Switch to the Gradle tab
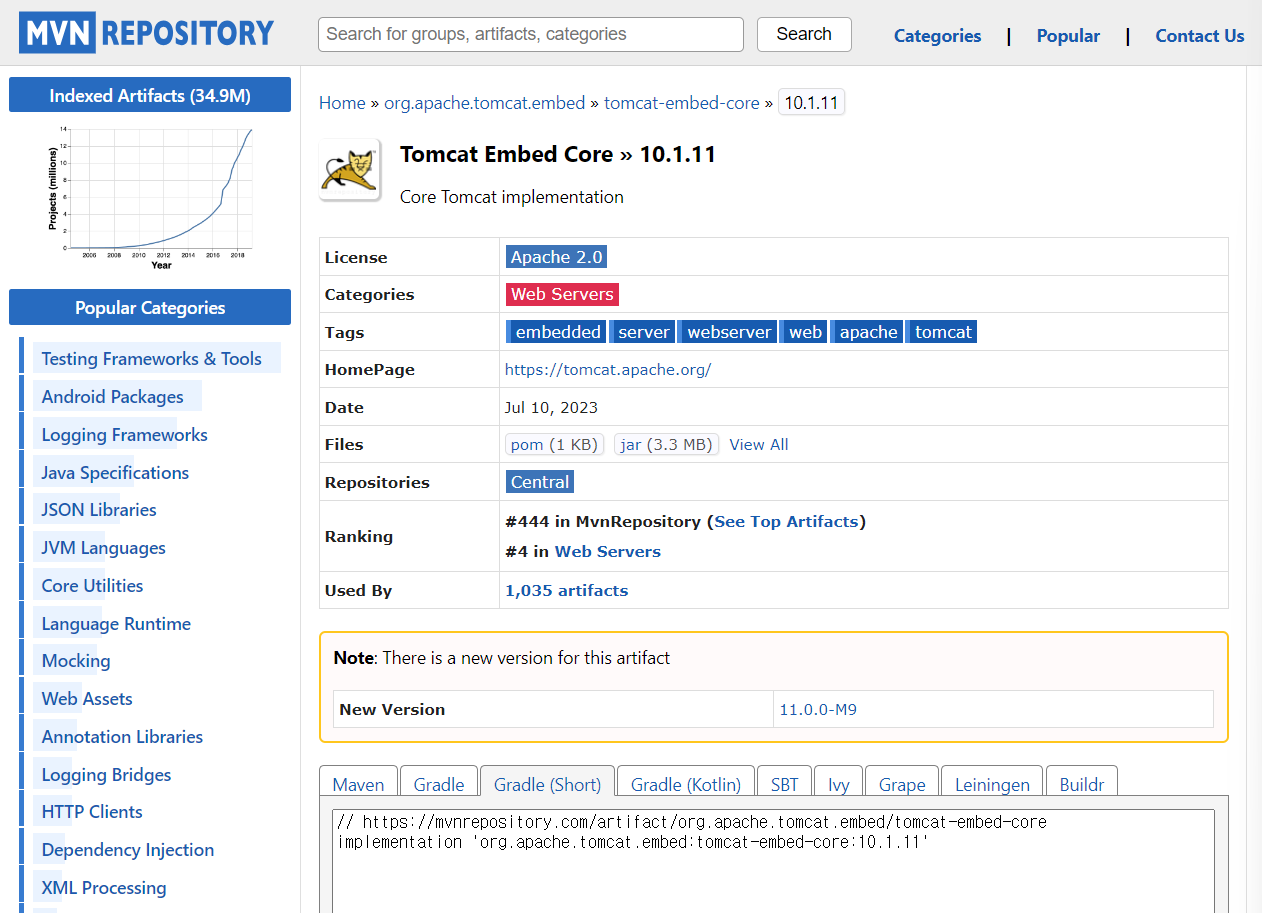 pyautogui.click(x=439, y=784)
